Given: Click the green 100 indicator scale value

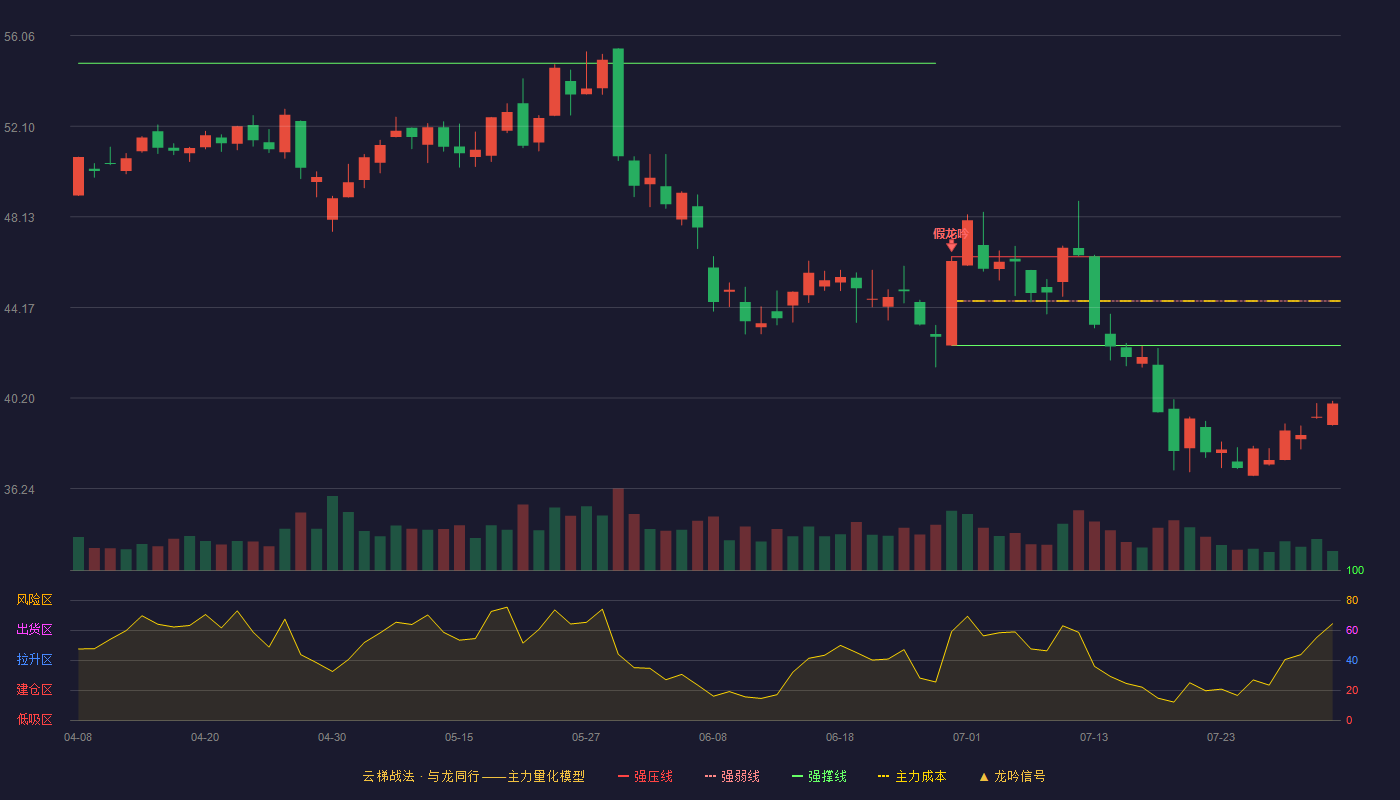Looking at the screenshot, I should 1355,571.
